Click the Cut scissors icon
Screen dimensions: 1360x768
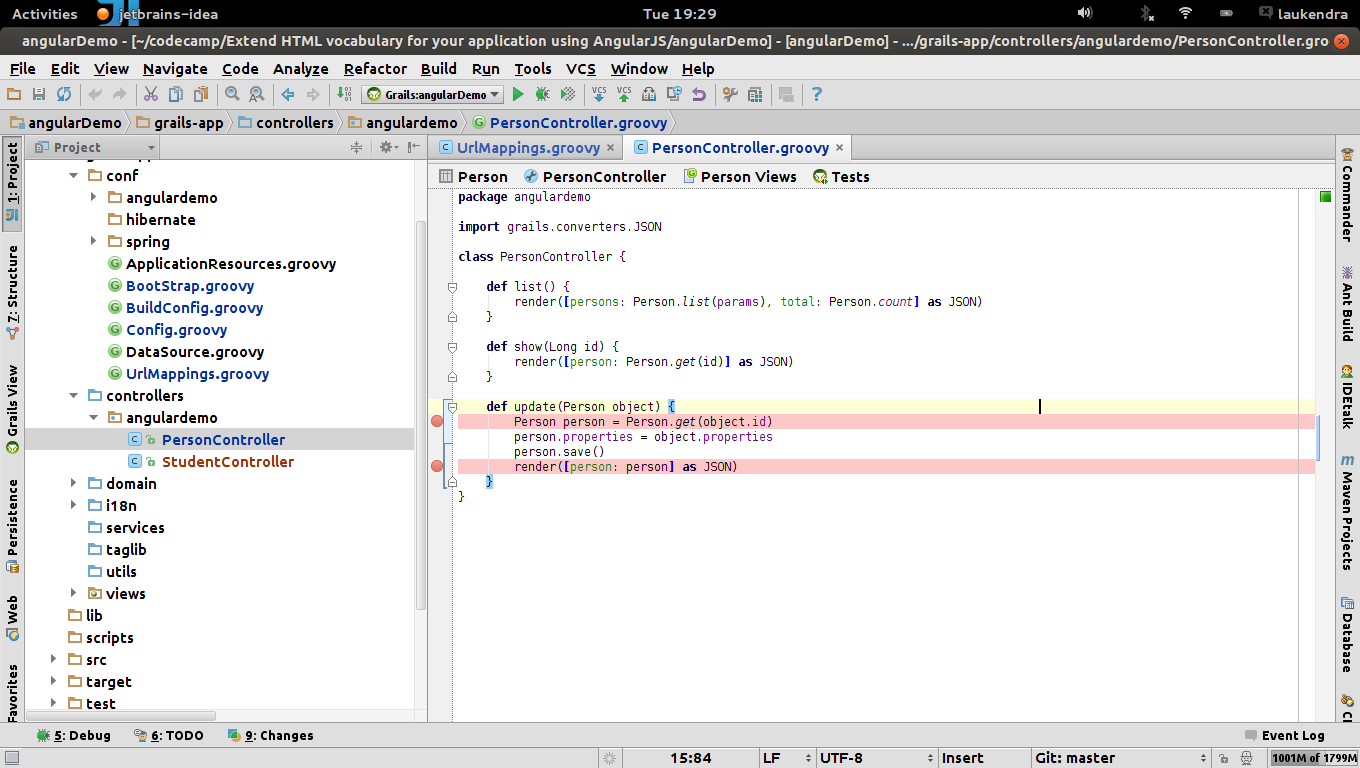pyautogui.click(x=151, y=94)
